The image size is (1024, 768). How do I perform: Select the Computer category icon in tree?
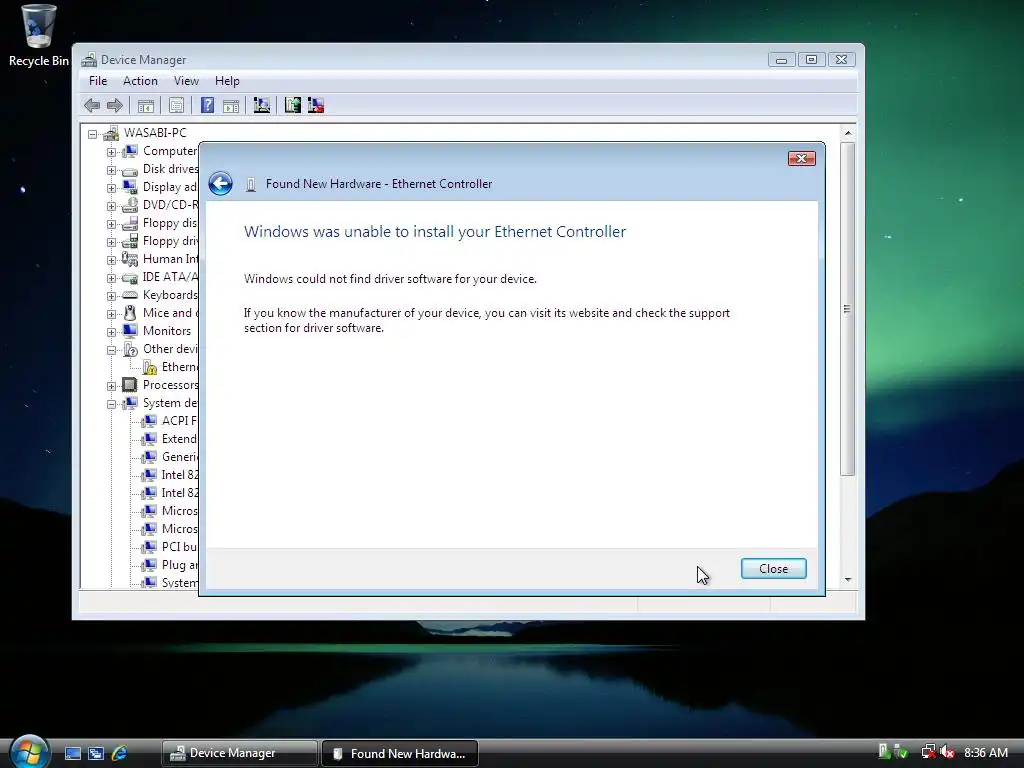[x=130, y=151]
